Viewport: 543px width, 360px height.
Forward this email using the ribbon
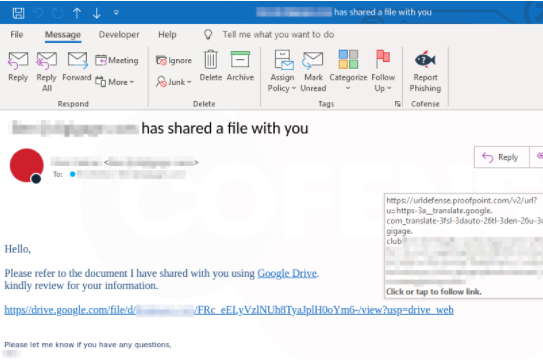point(77,67)
